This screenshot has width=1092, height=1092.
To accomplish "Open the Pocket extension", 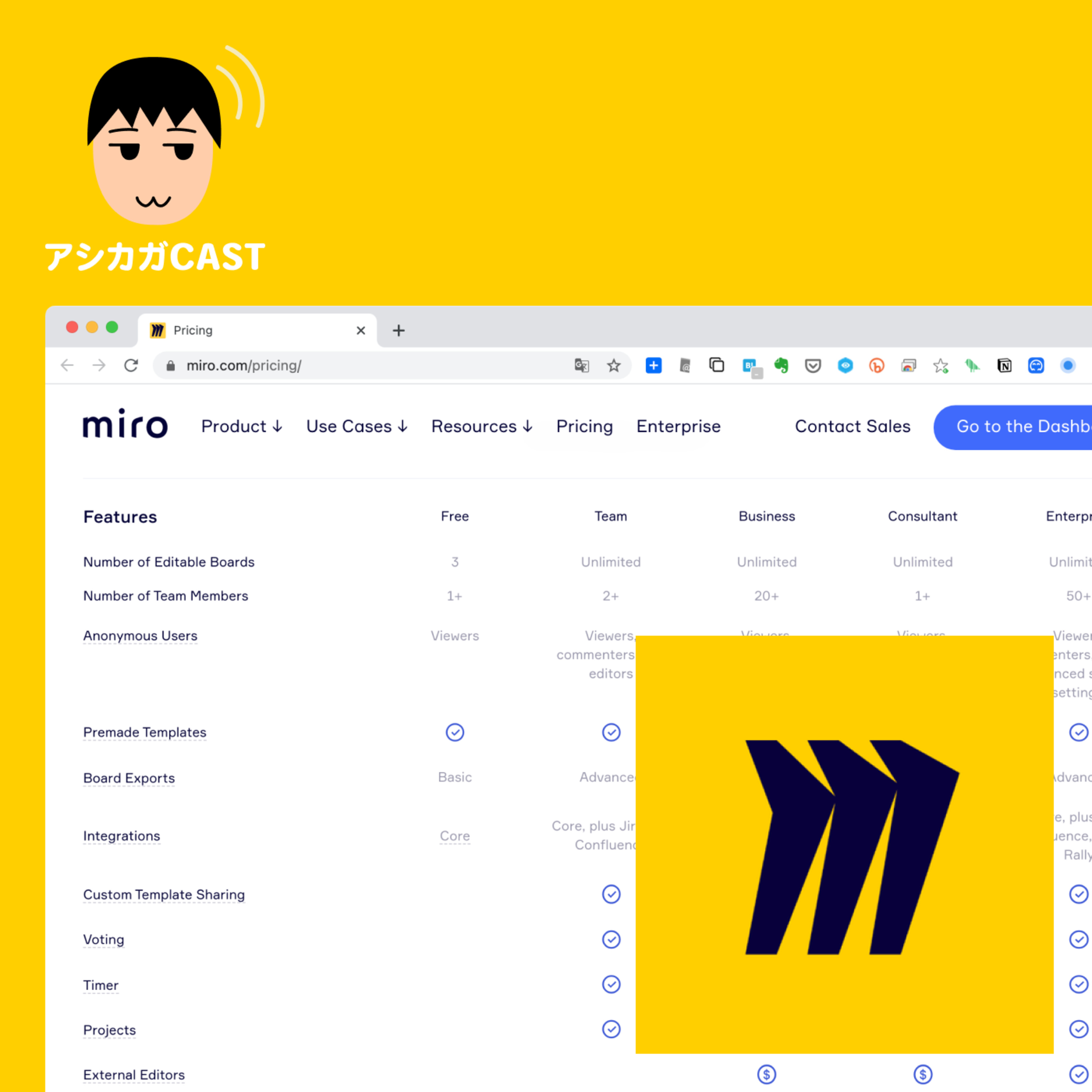I will pyautogui.click(x=813, y=366).
